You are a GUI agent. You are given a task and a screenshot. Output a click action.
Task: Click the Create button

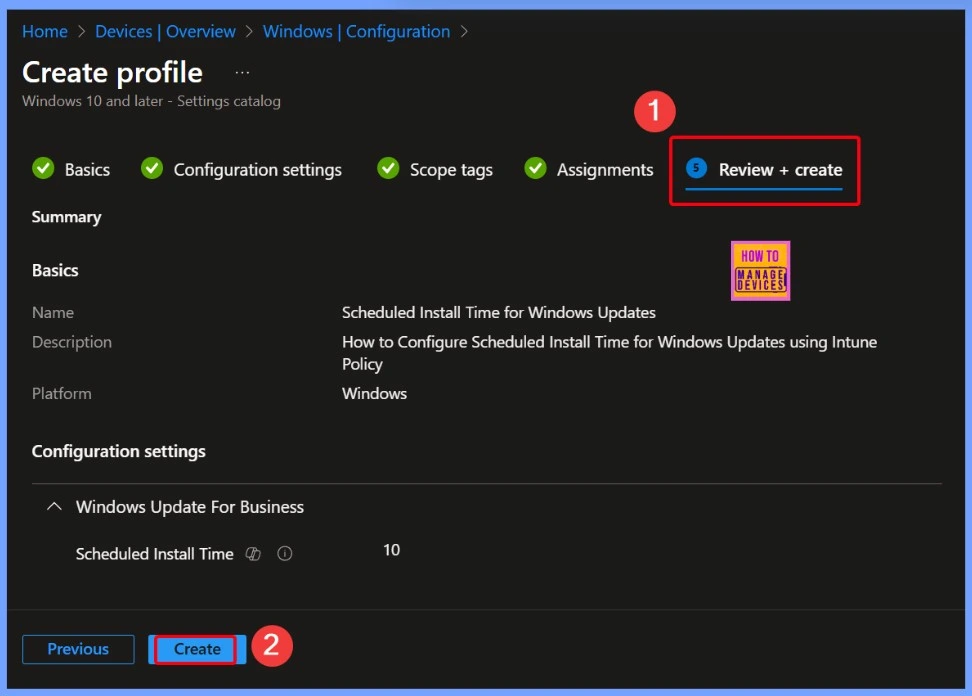point(197,649)
